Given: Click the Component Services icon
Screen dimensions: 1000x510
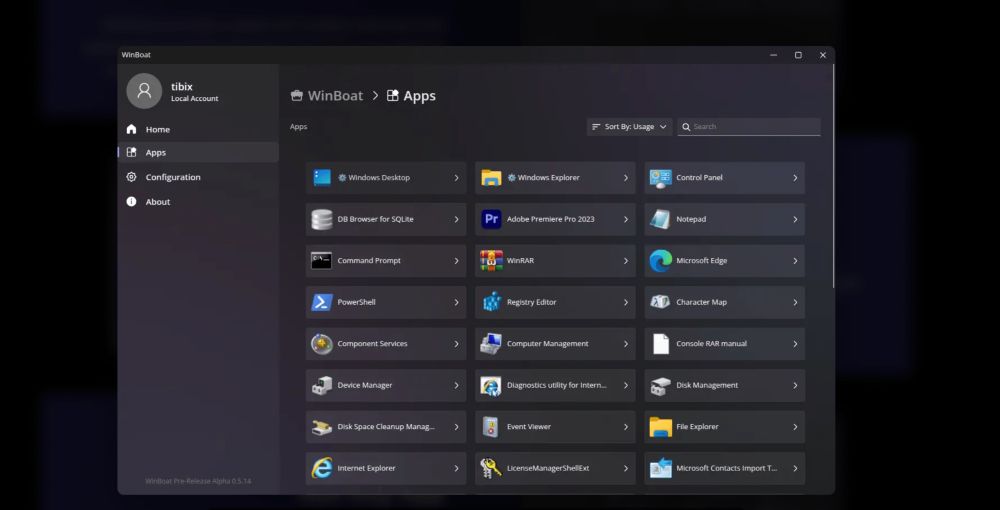Looking at the screenshot, I should coord(322,344).
